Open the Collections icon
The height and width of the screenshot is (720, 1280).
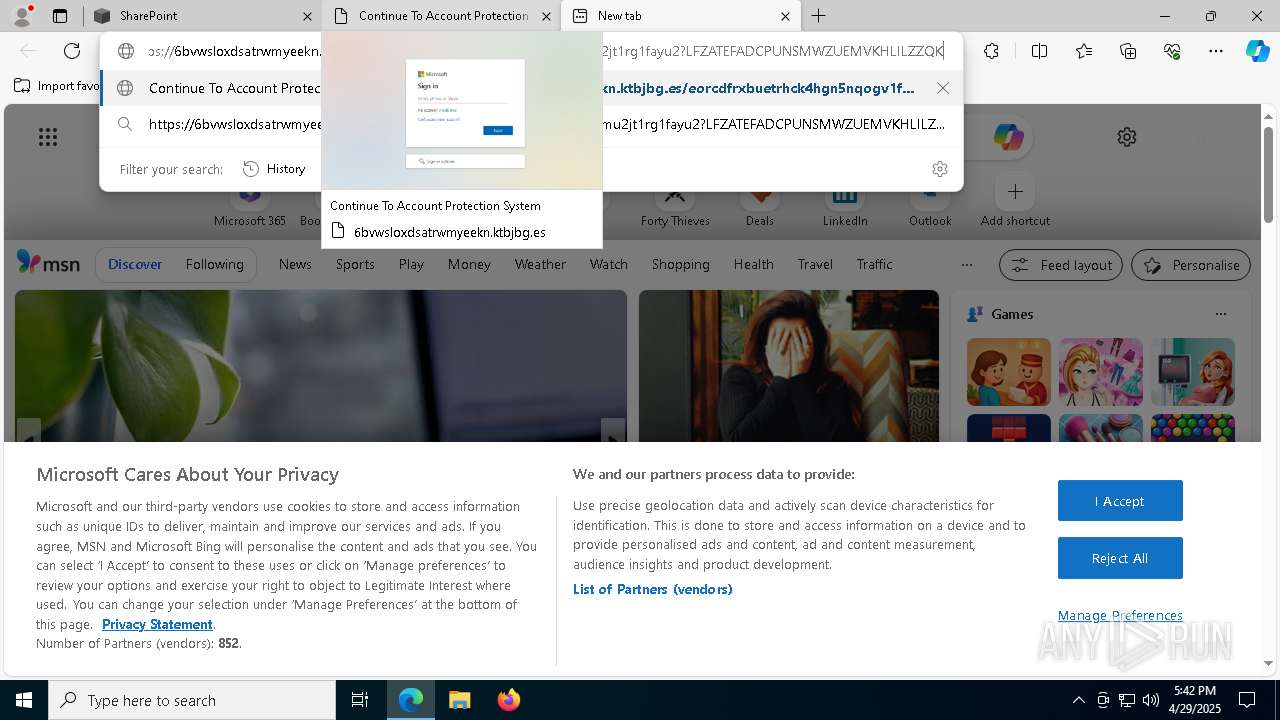pos(1128,51)
